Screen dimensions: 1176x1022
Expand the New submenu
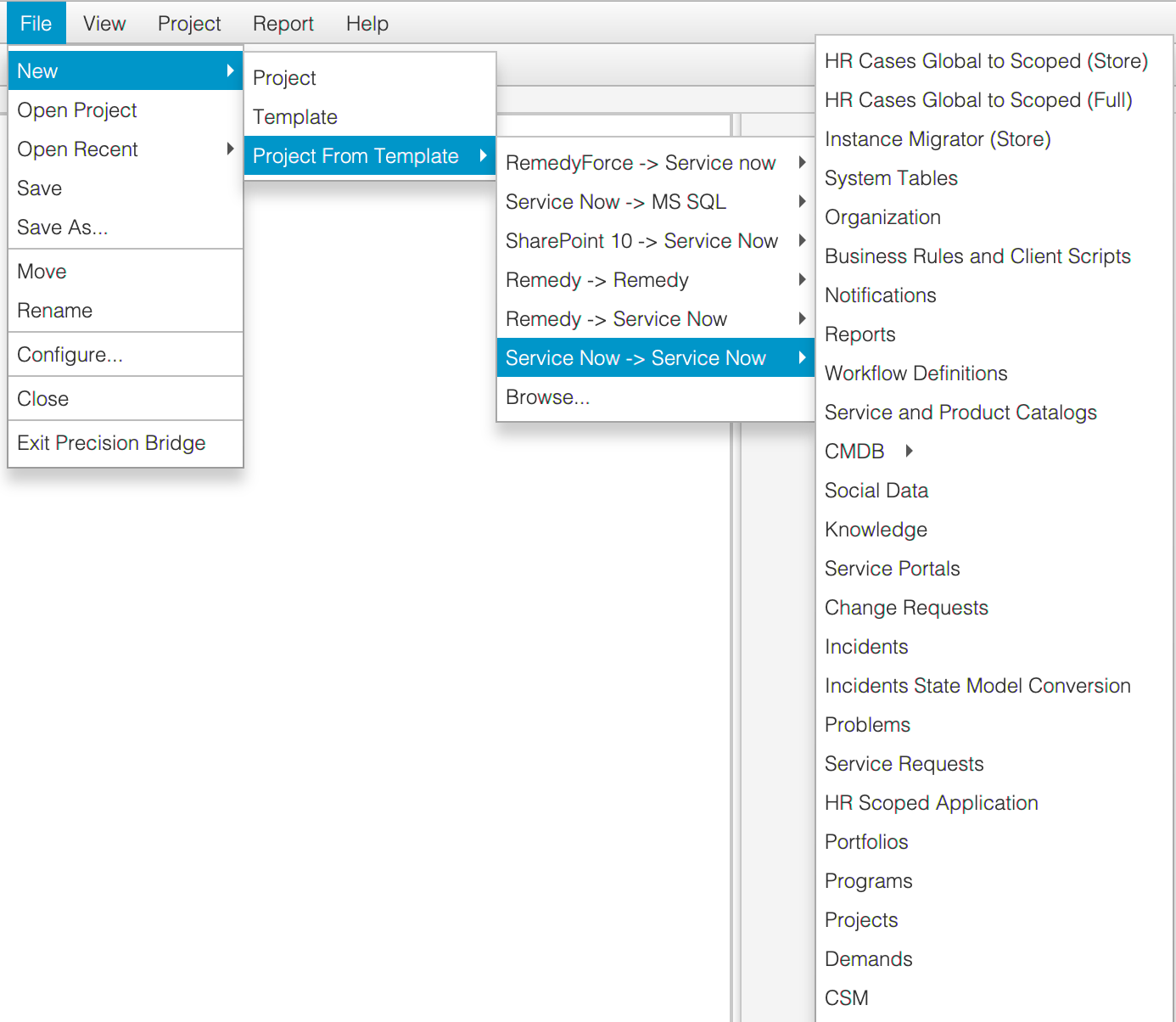pyautogui.click(x=126, y=70)
